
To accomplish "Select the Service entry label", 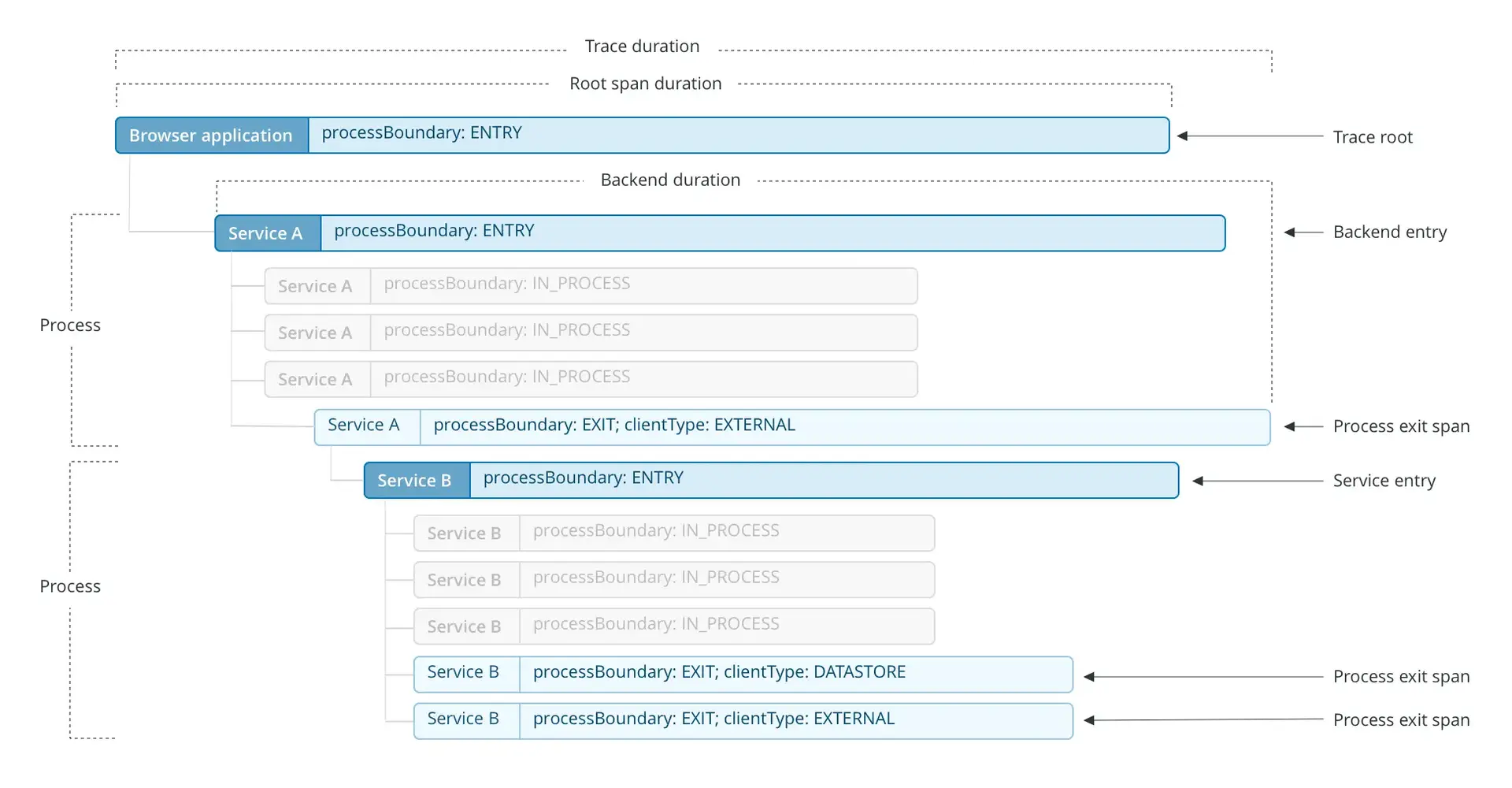I will (x=1384, y=480).
